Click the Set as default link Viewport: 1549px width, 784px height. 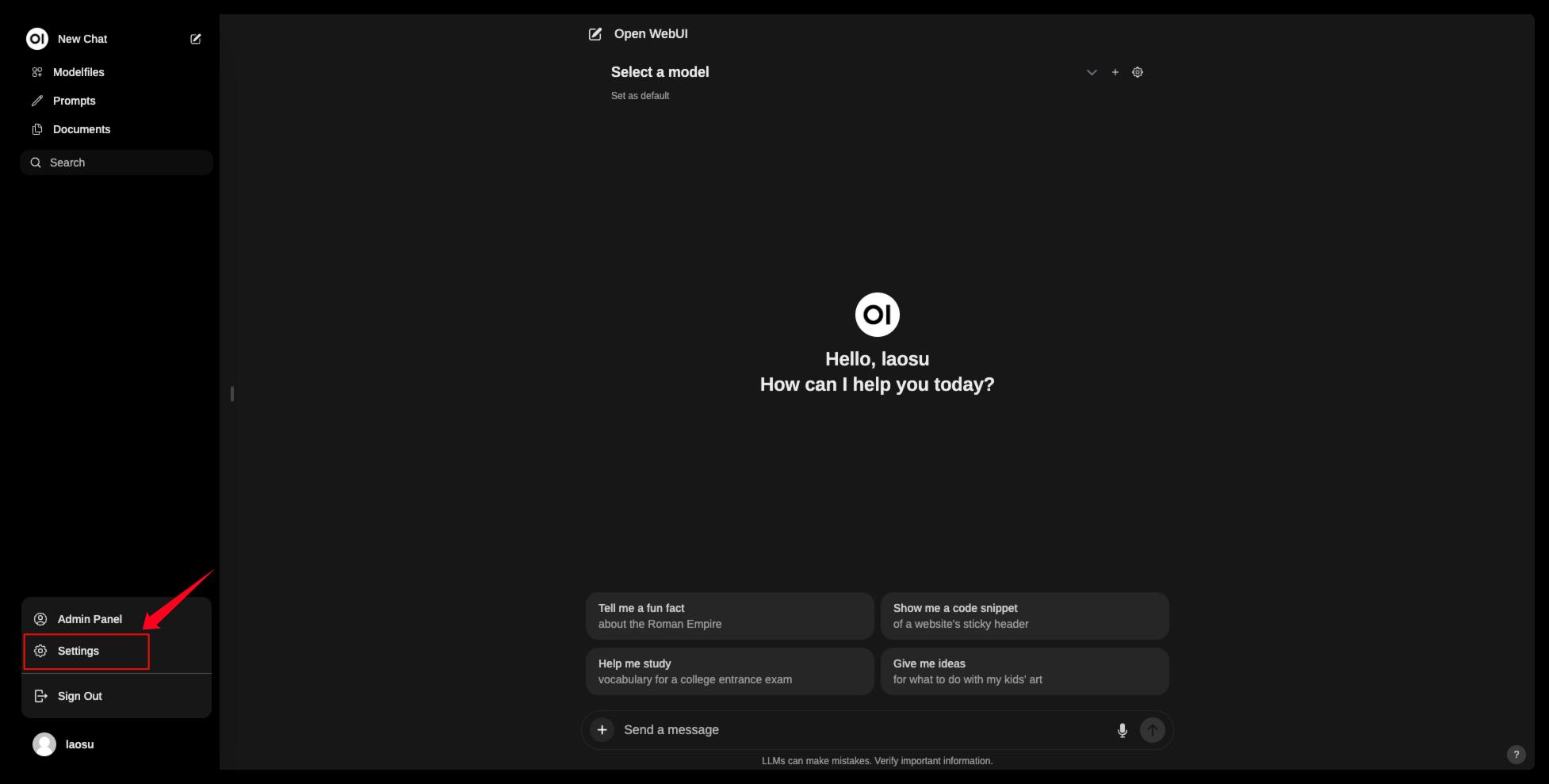(x=640, y=96)
